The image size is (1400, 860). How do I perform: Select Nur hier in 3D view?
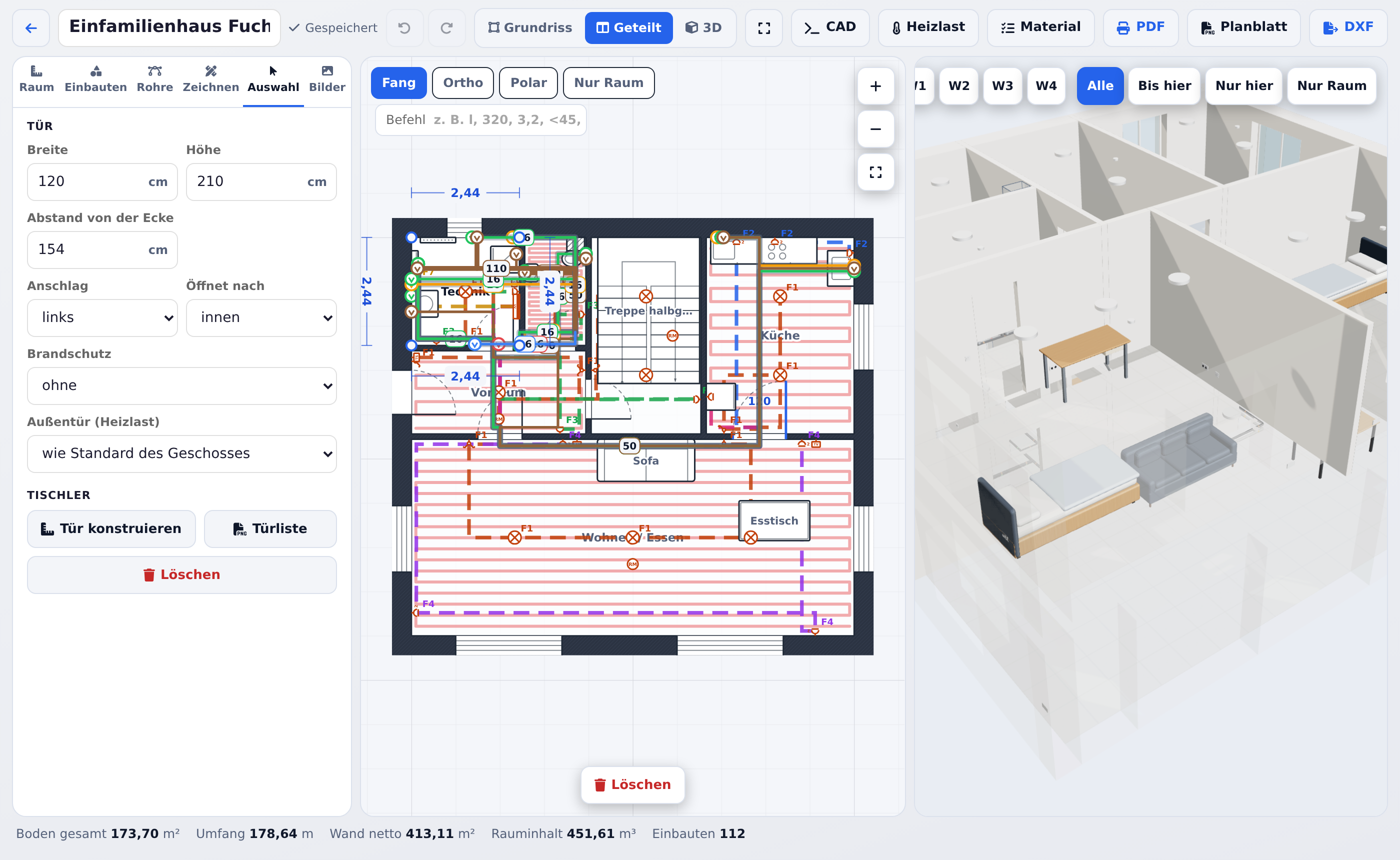point(1243,86)
